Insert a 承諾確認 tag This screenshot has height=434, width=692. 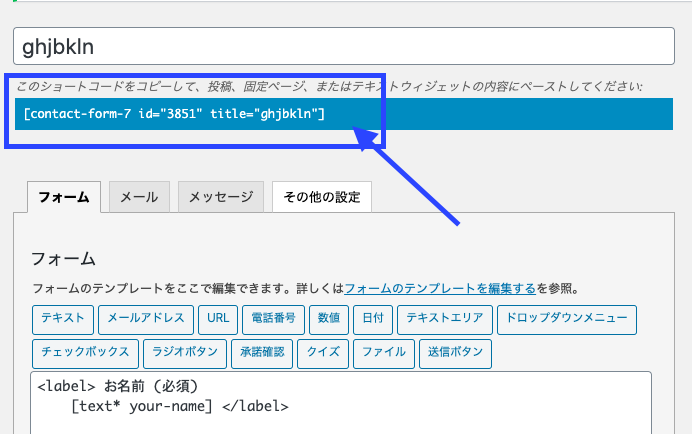[x=262, y=354]
